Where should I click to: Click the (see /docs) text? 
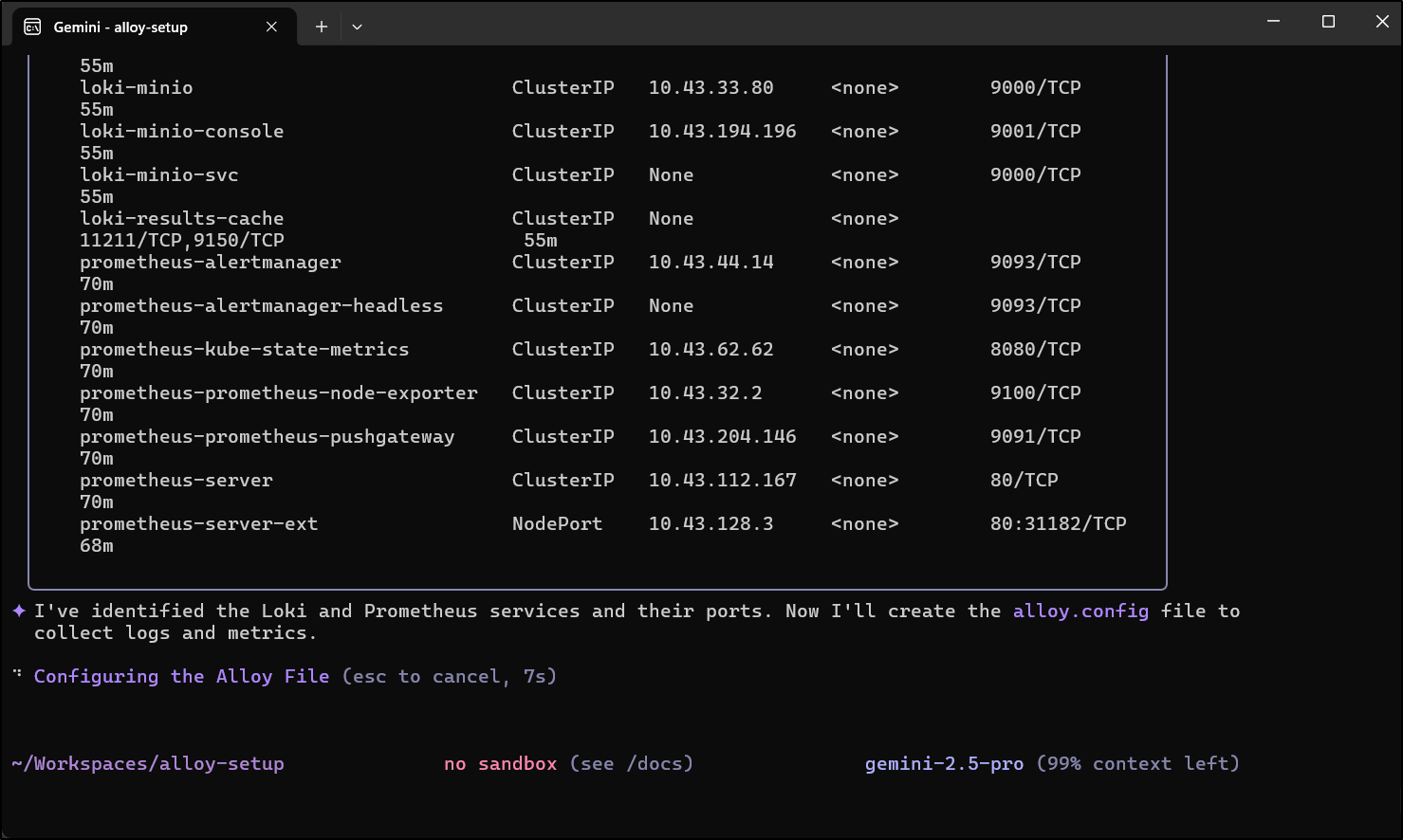[632, 764]
